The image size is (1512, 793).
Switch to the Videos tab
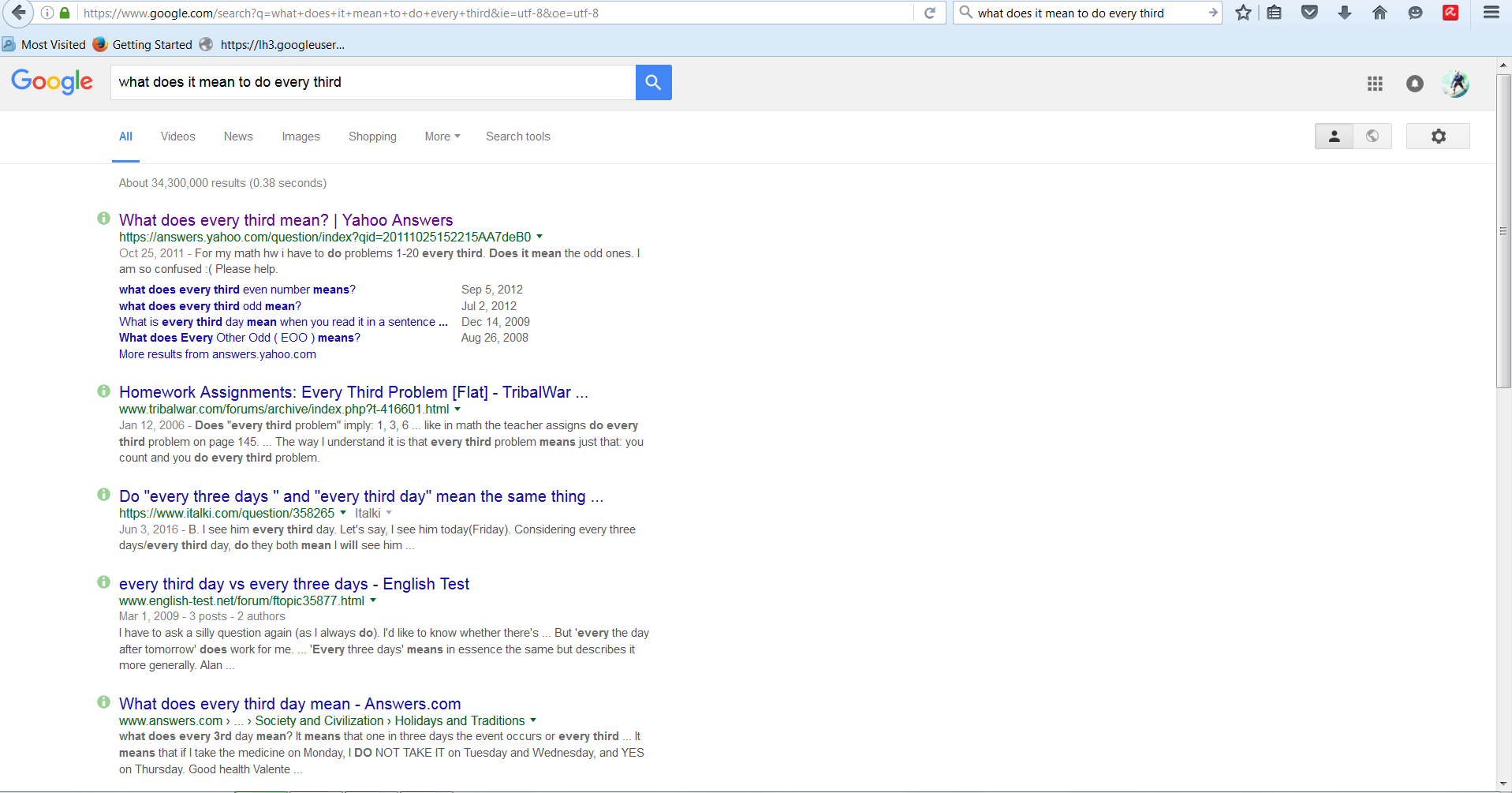tap(177, 137)
